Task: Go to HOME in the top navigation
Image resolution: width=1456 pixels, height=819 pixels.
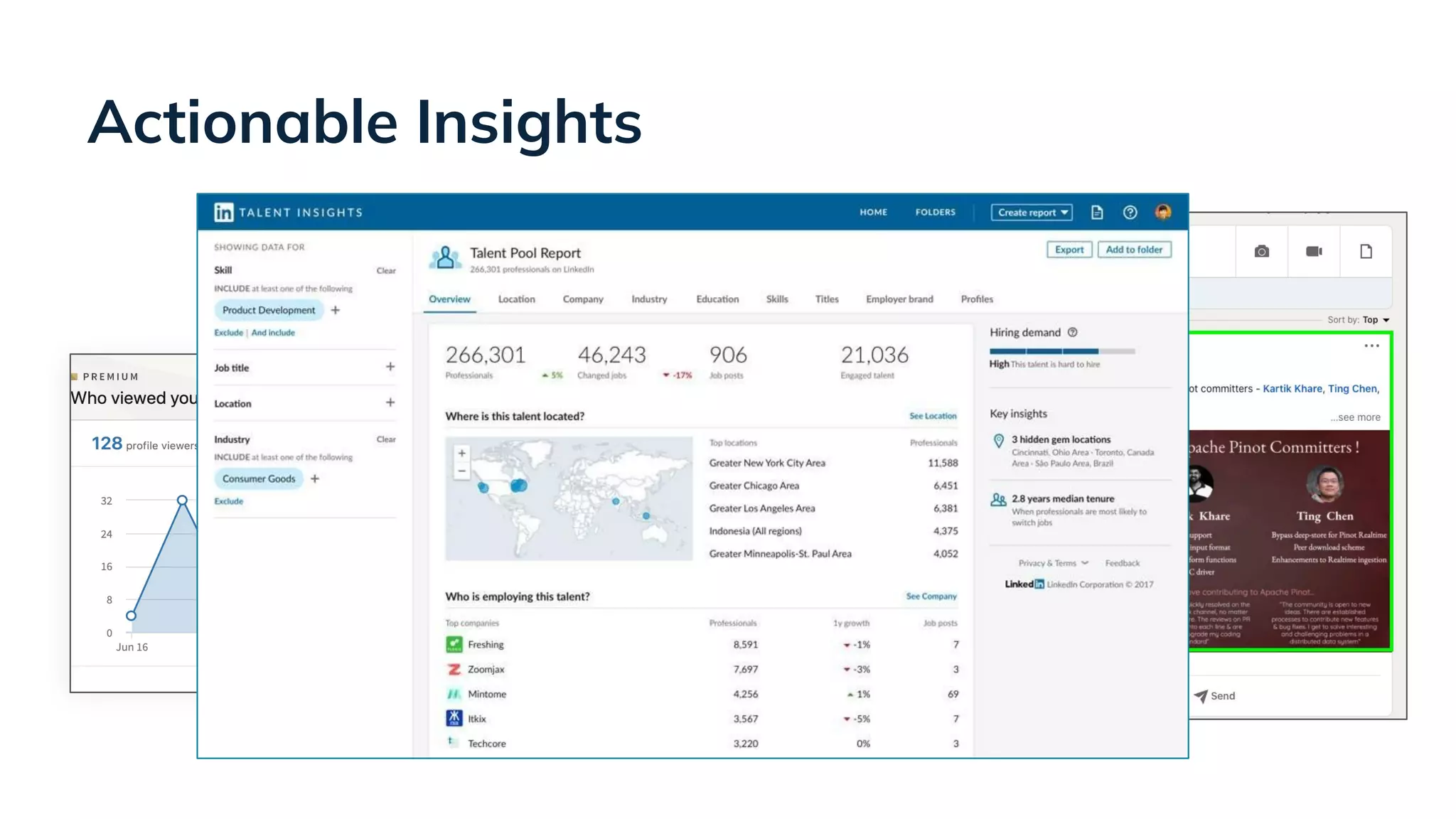Action: pyautogui.click(x=873, y=212)
